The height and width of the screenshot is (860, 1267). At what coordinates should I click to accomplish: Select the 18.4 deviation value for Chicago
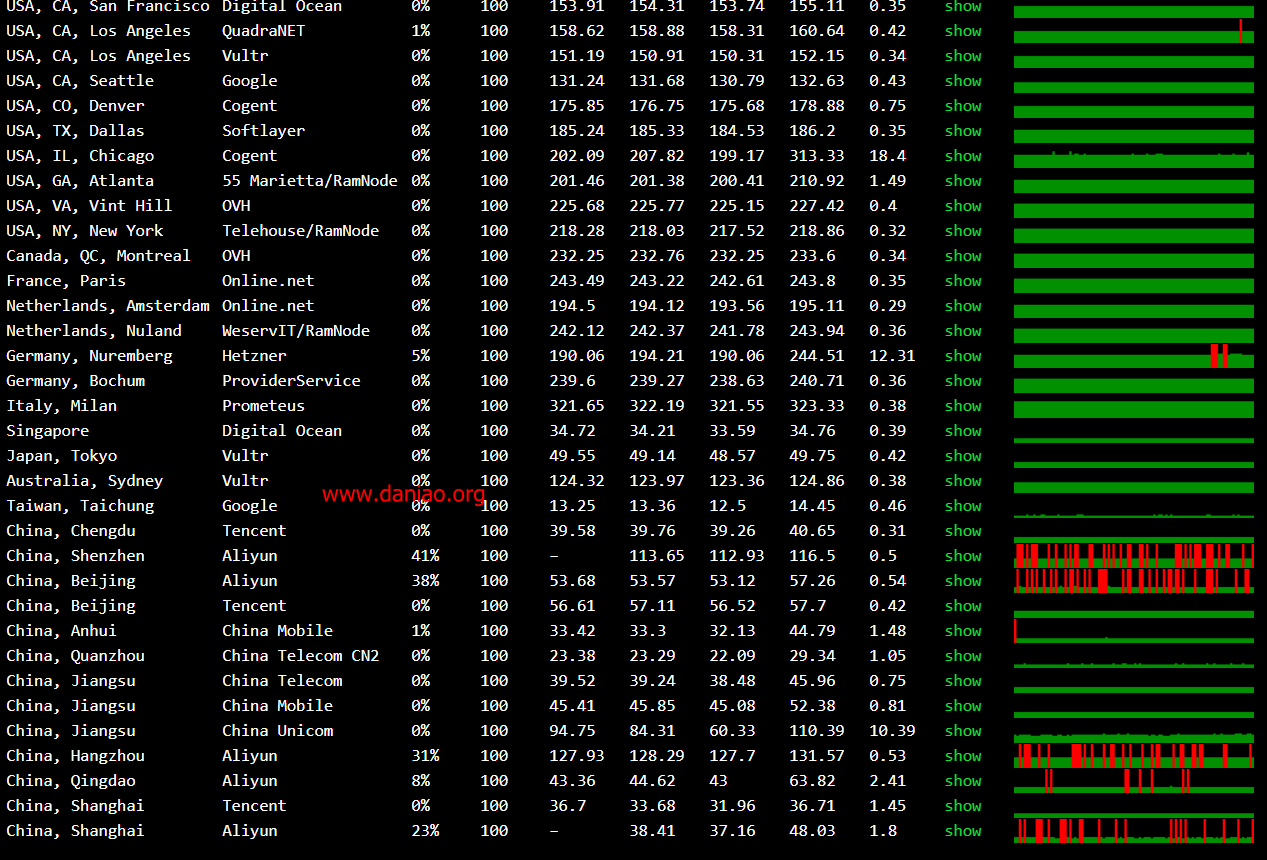click(888, 156)
